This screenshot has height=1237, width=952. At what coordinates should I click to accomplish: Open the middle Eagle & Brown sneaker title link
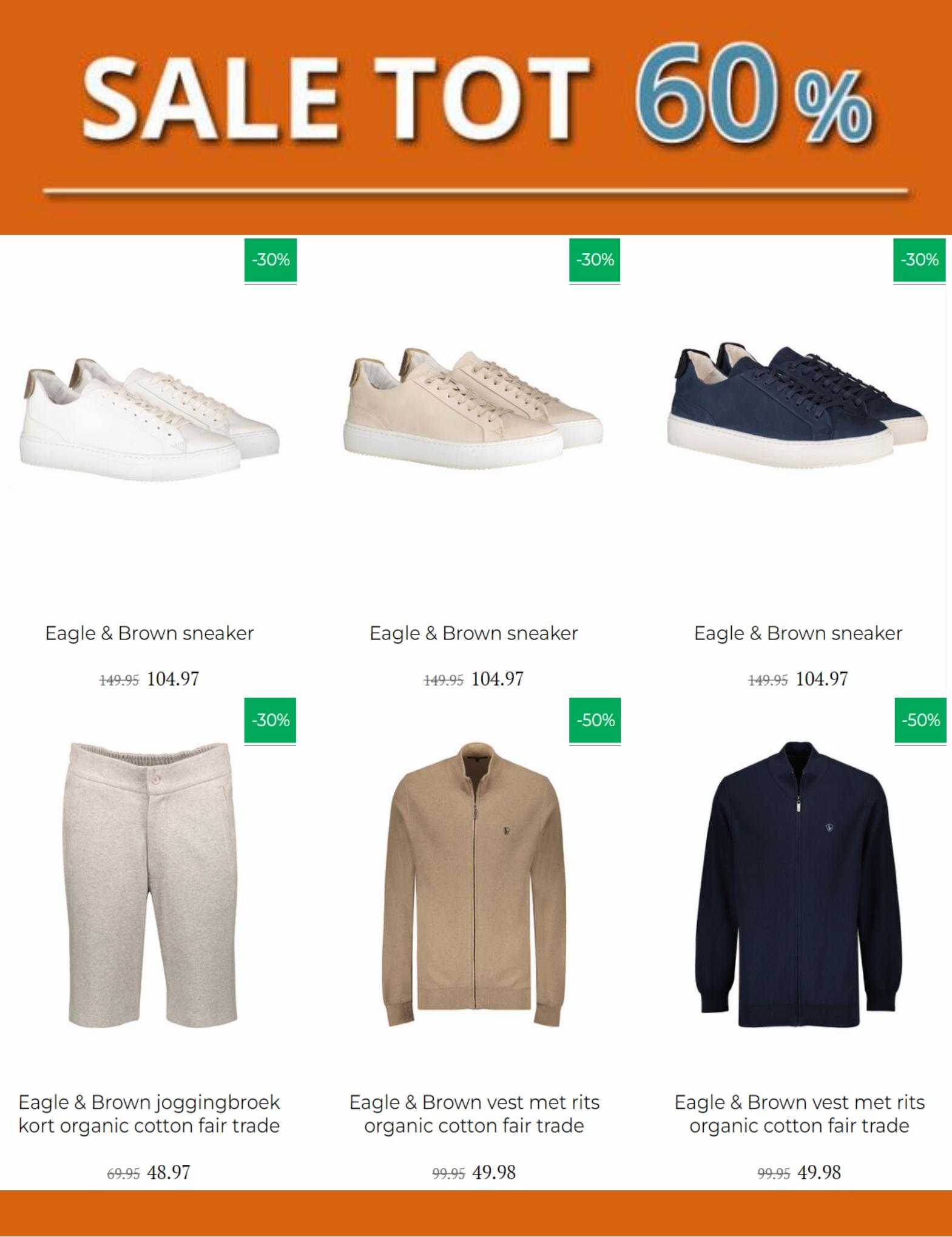[473, 633]
